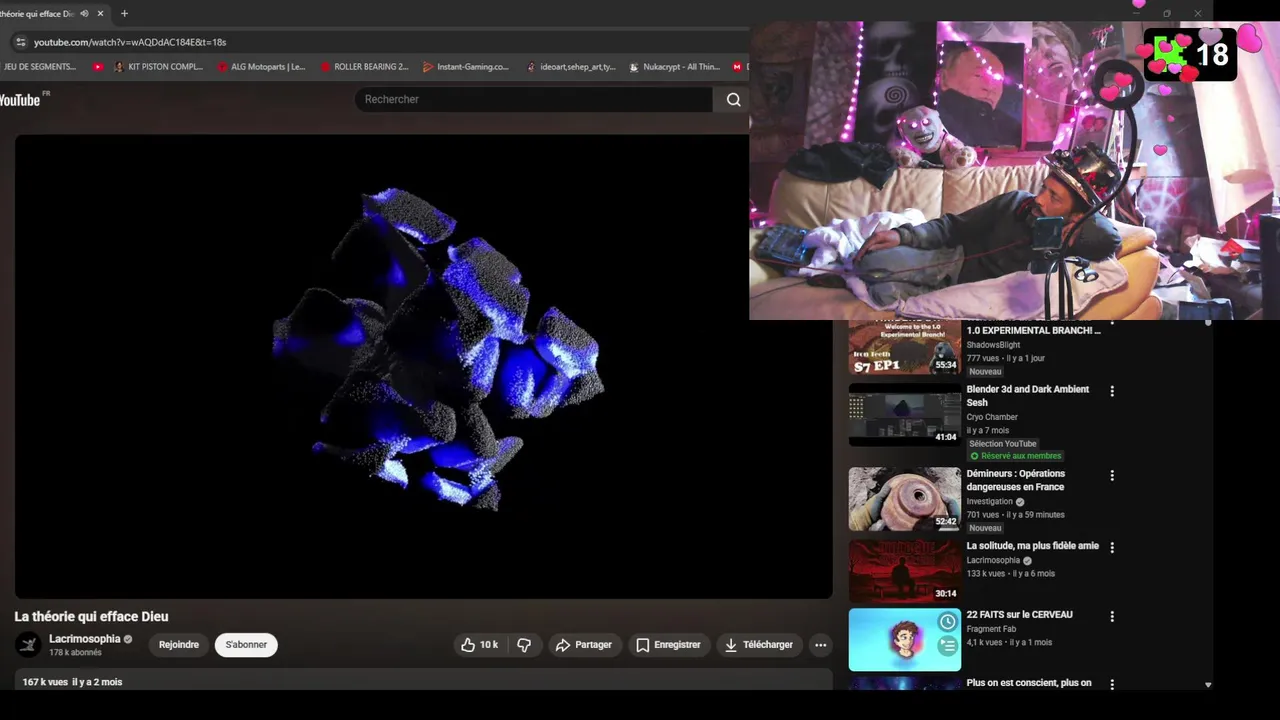The height and width of the screenshot is (720, 1280).
Task: Subscribe with the S'abonner button
Action: [246, 645]
